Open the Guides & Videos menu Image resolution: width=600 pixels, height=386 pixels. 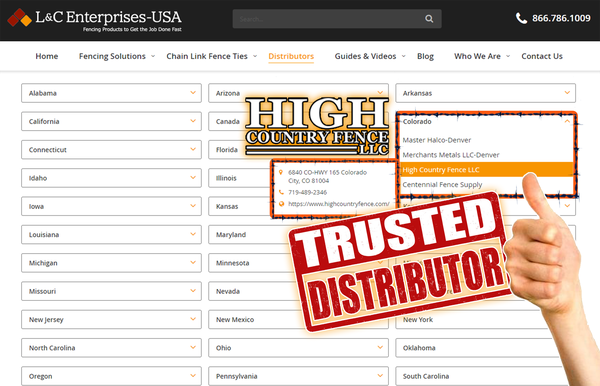(x=365, y=56)
